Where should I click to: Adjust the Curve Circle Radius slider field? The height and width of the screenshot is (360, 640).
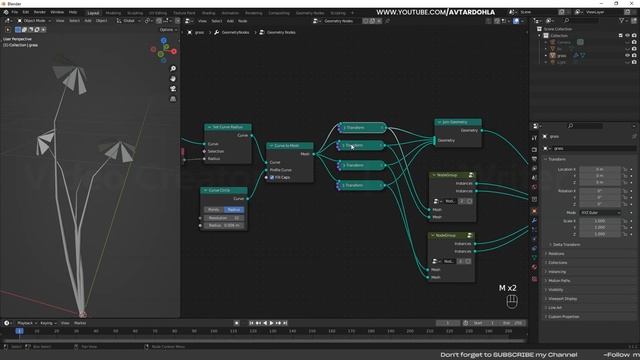[x=224, y=225]
